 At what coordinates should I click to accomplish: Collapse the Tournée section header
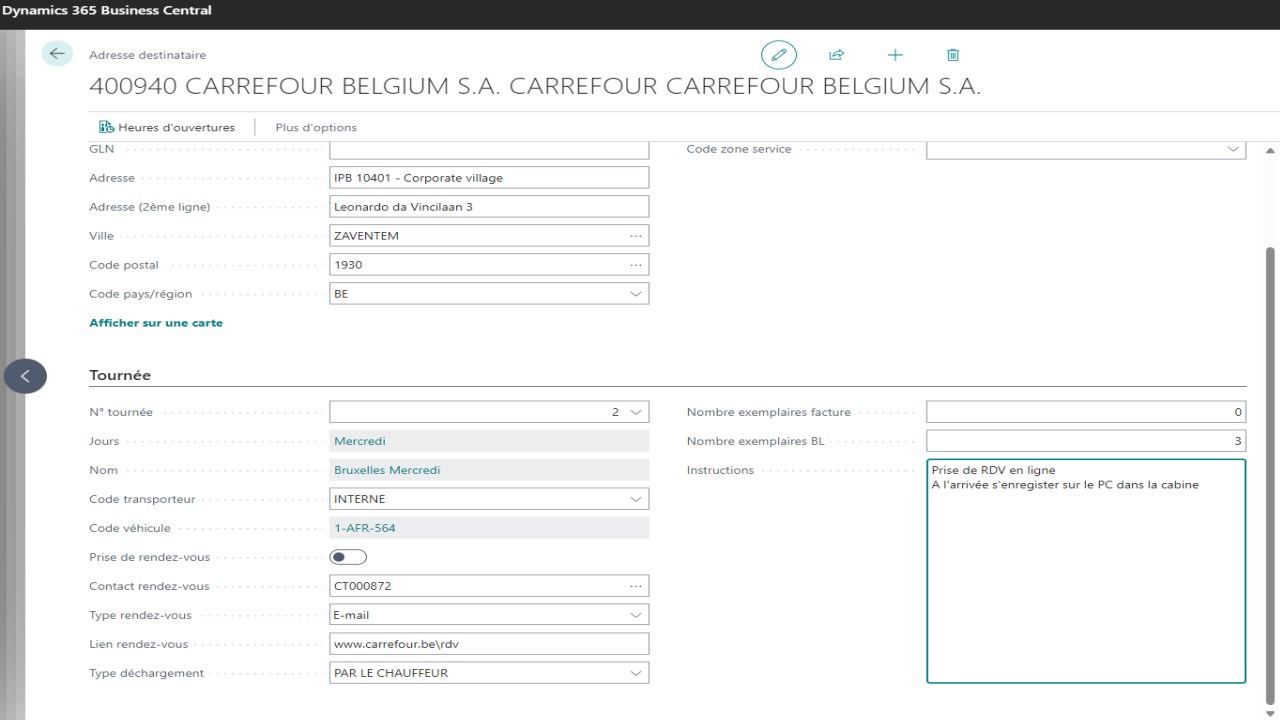(x=120, y=375)
